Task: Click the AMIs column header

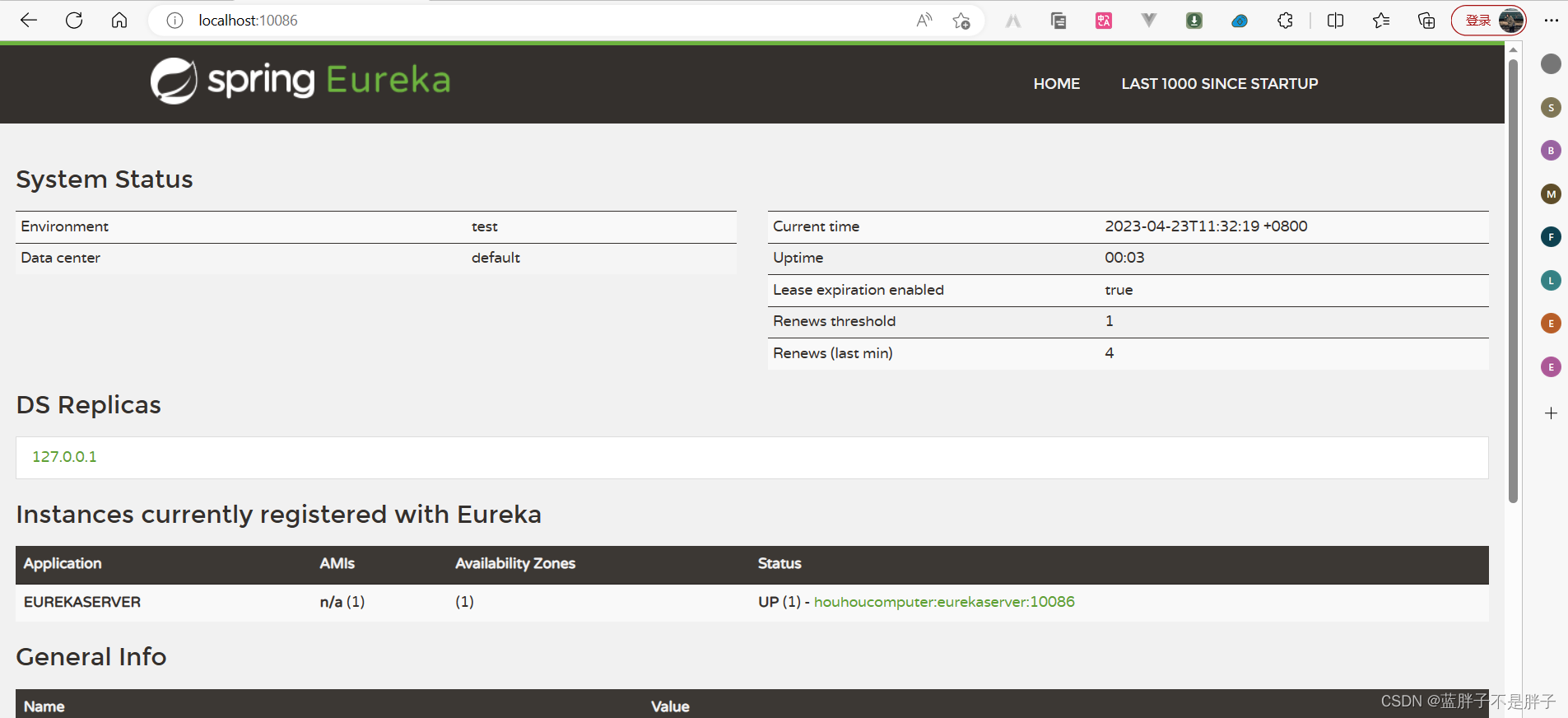Action: (337, 564)
